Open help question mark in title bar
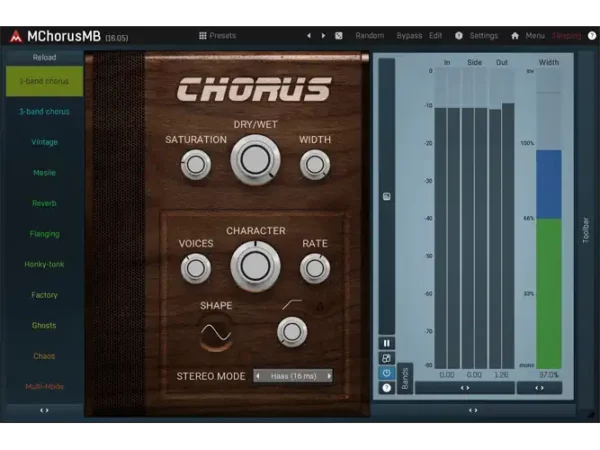 click(592, 36)
